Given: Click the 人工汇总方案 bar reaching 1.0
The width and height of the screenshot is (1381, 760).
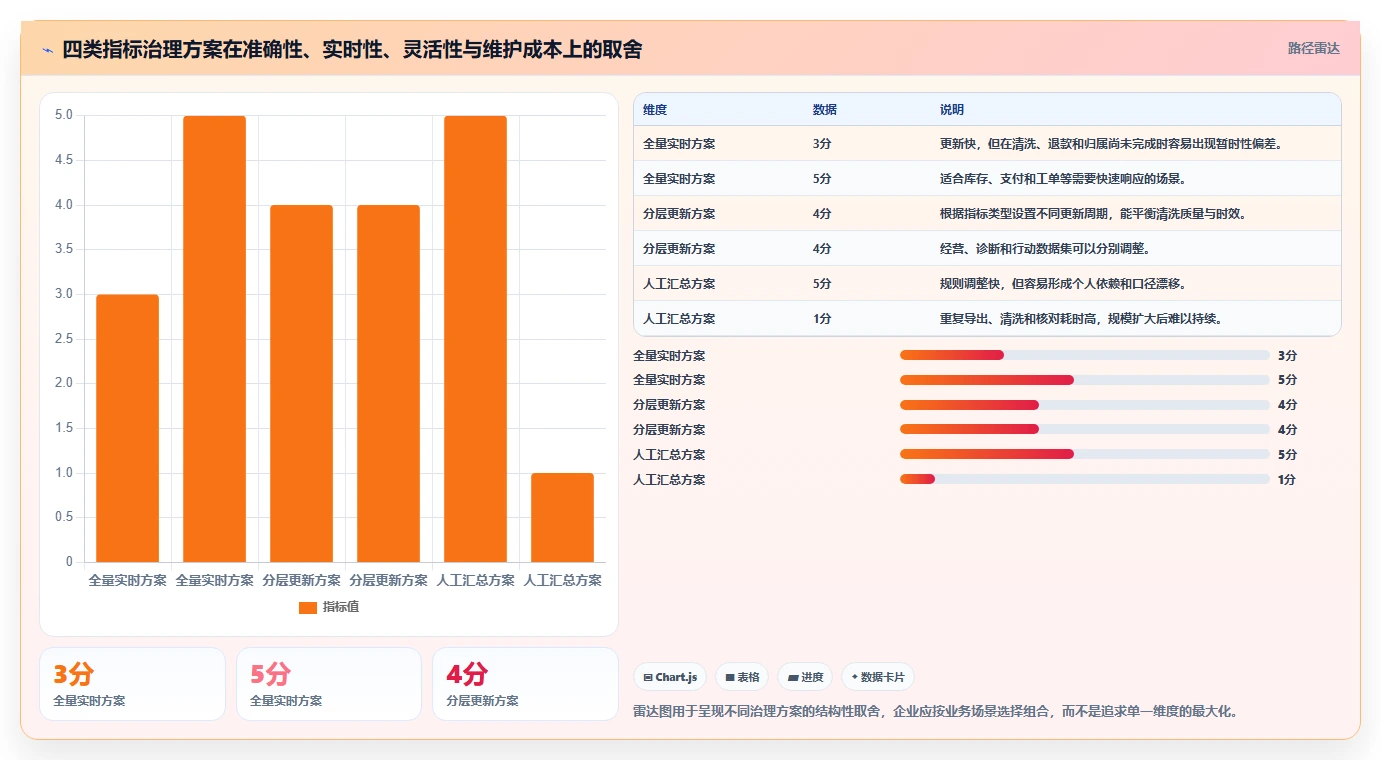Looking at the screenshot, I should coord(562,518).
